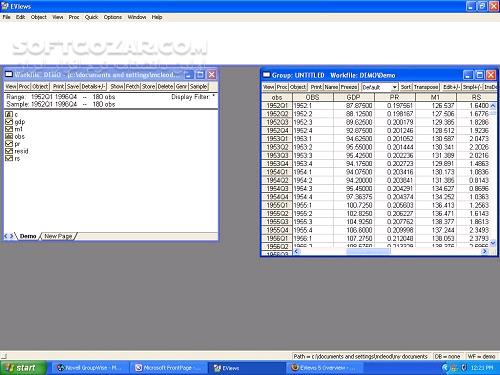Viewport: 500px width, 375px height.
Task: Click the Workfile window title bar icon
Action: (x=9, y=74)
